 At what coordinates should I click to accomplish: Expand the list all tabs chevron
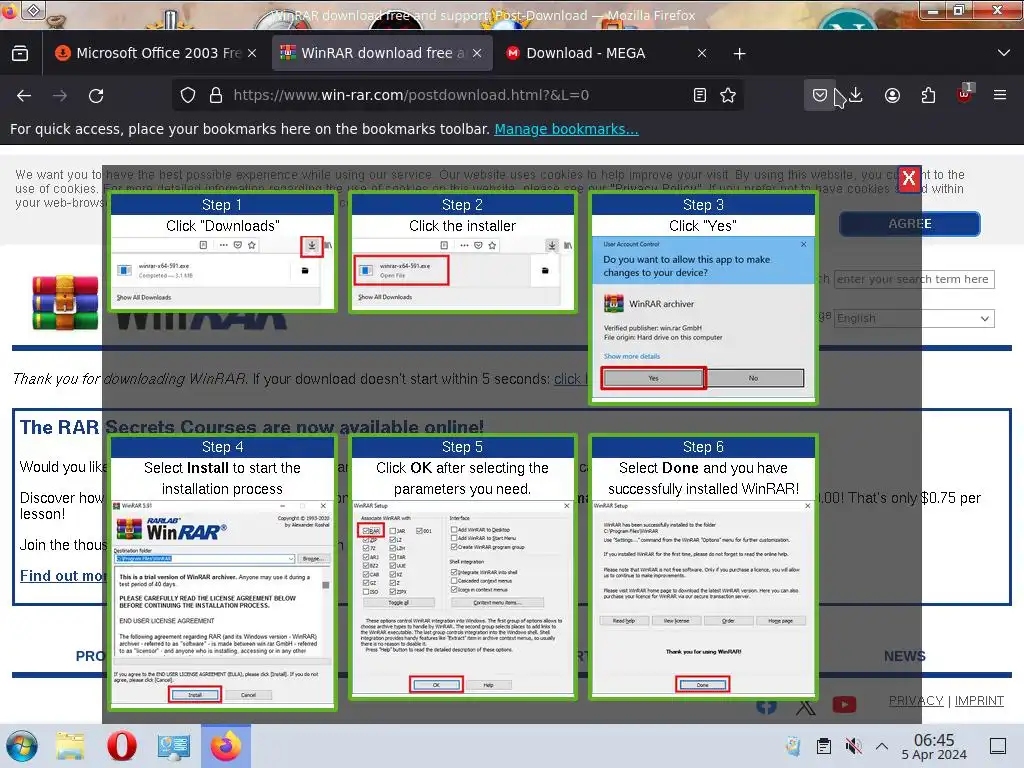pyautogui.click(x=1004, y=53)
